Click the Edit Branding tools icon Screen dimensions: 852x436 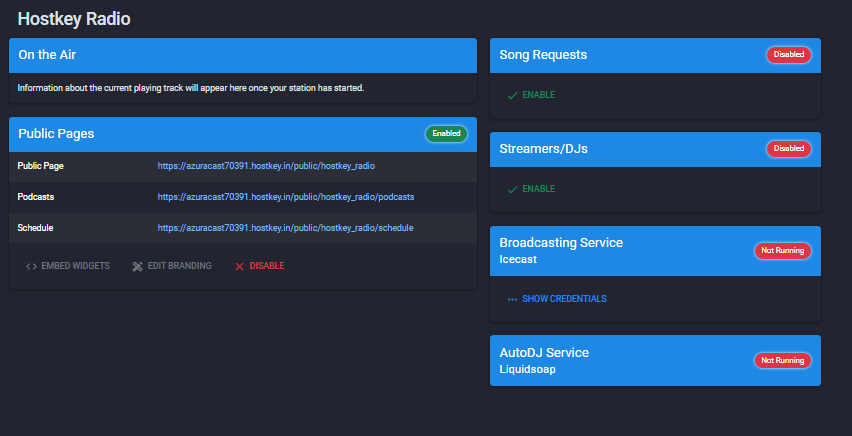click(x=138, y=266)
